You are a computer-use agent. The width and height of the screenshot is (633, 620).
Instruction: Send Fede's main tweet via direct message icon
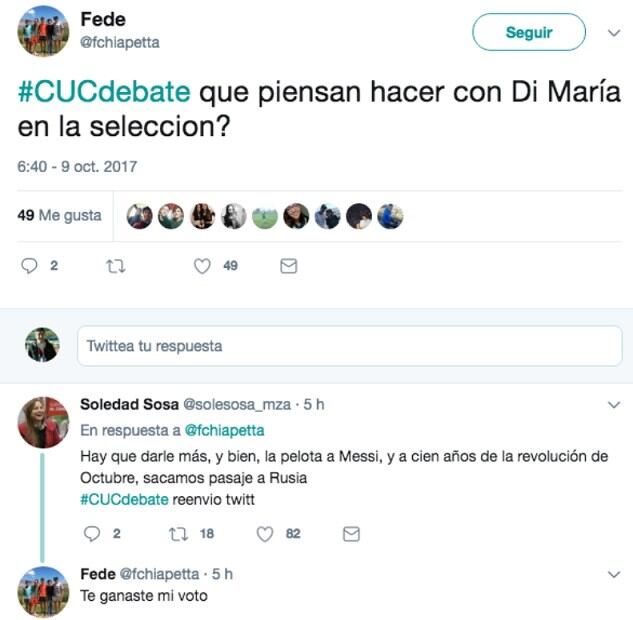(289, 266)
